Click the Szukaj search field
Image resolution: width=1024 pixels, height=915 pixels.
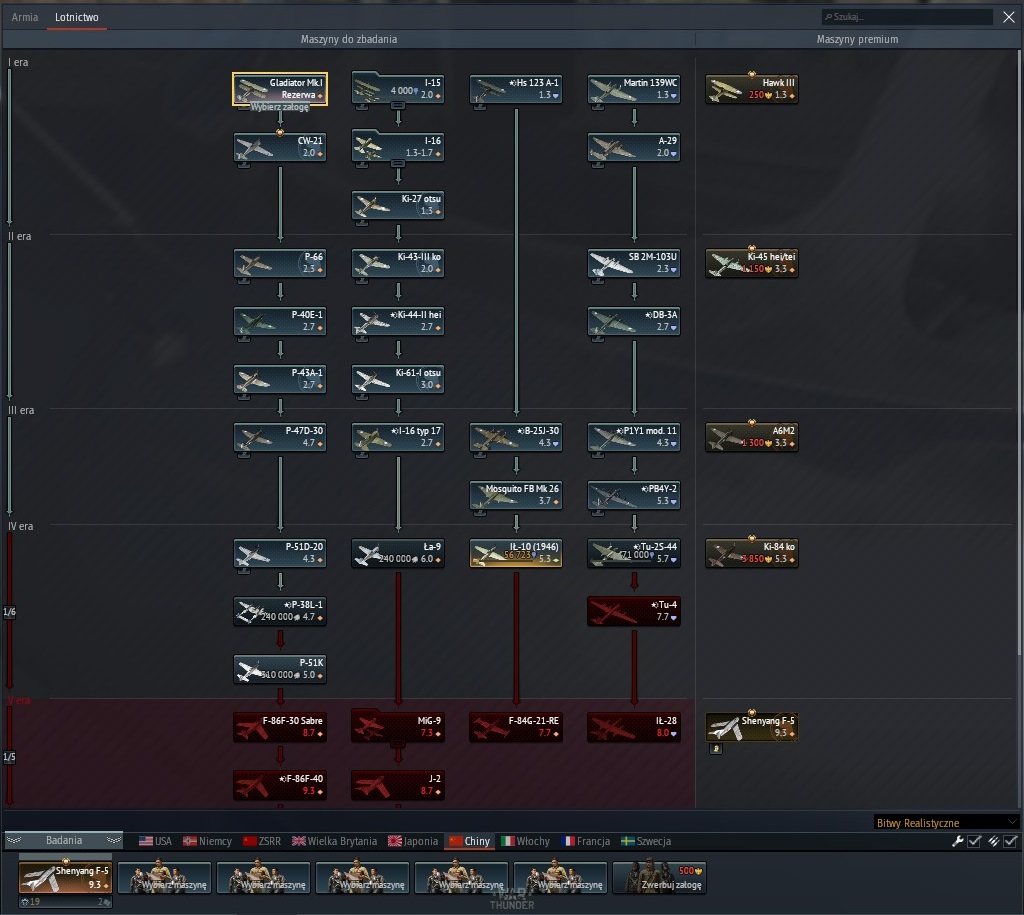click(907, 17)
